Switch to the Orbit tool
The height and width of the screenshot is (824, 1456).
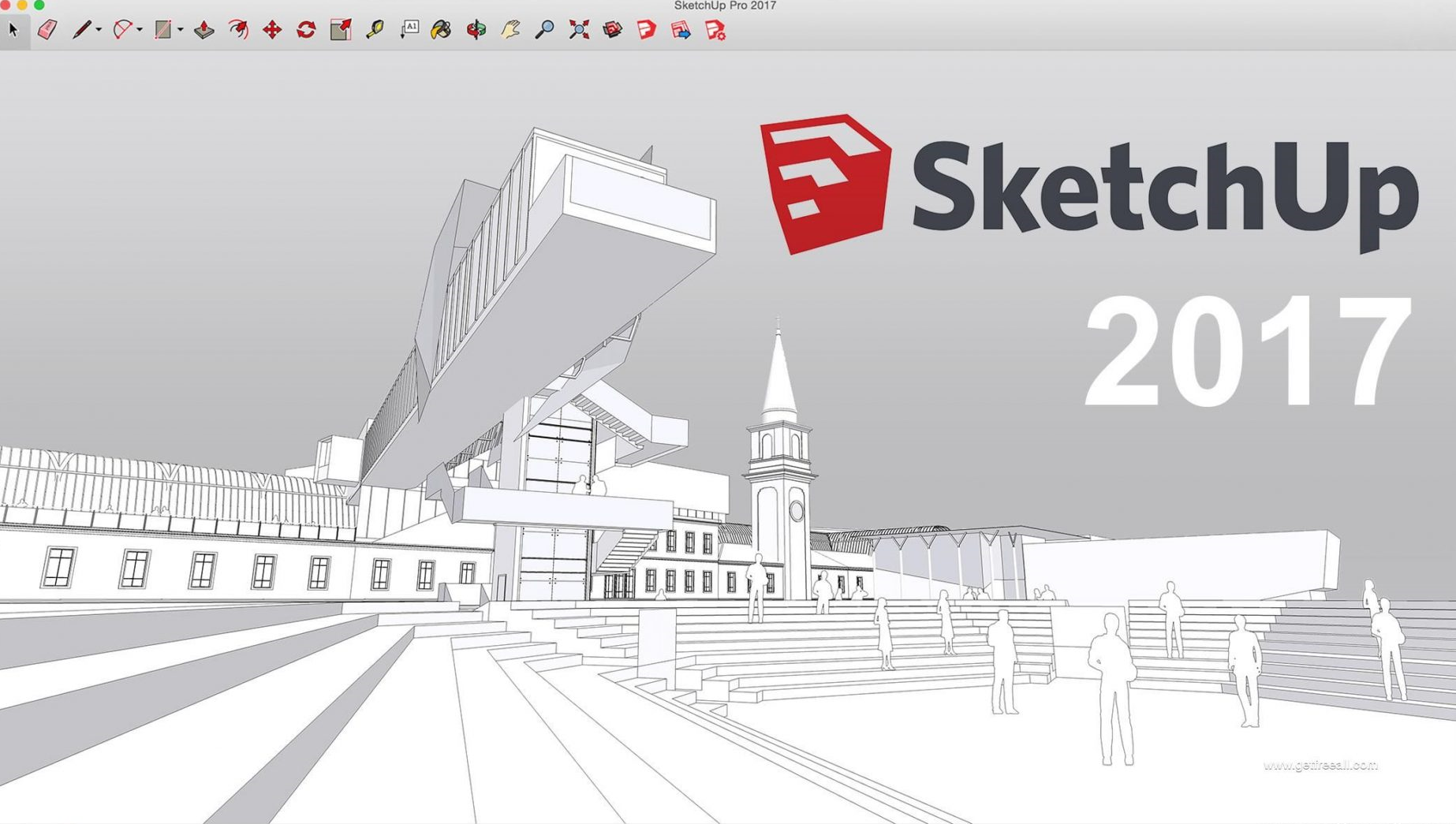(x=476, y=30)
